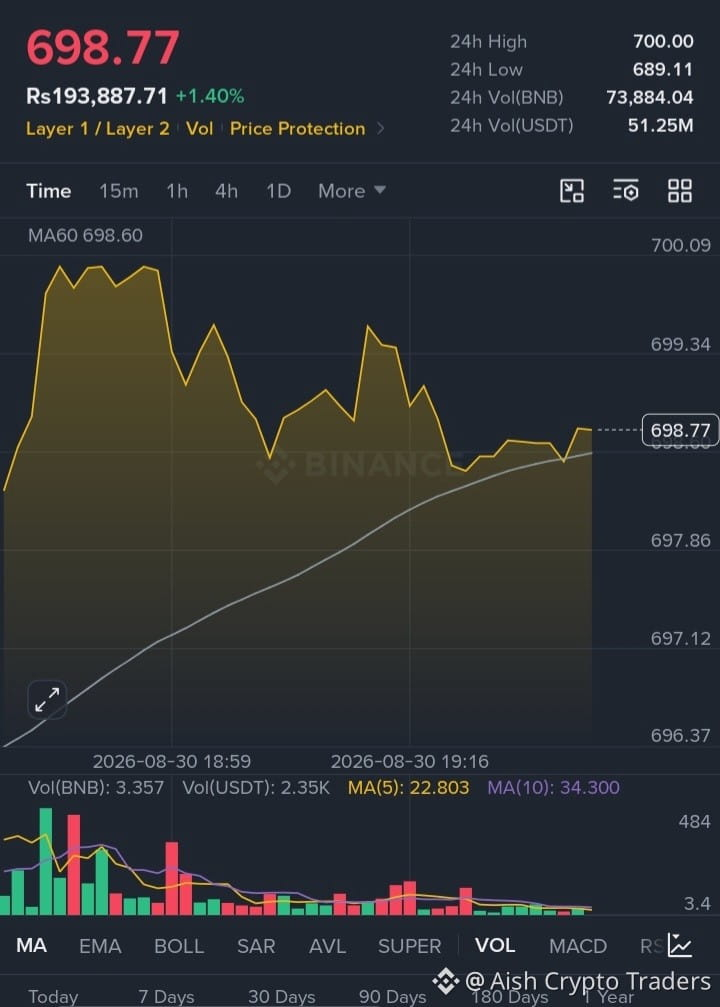Click the Rs193,887.71 converted price

tap(96, 96)
